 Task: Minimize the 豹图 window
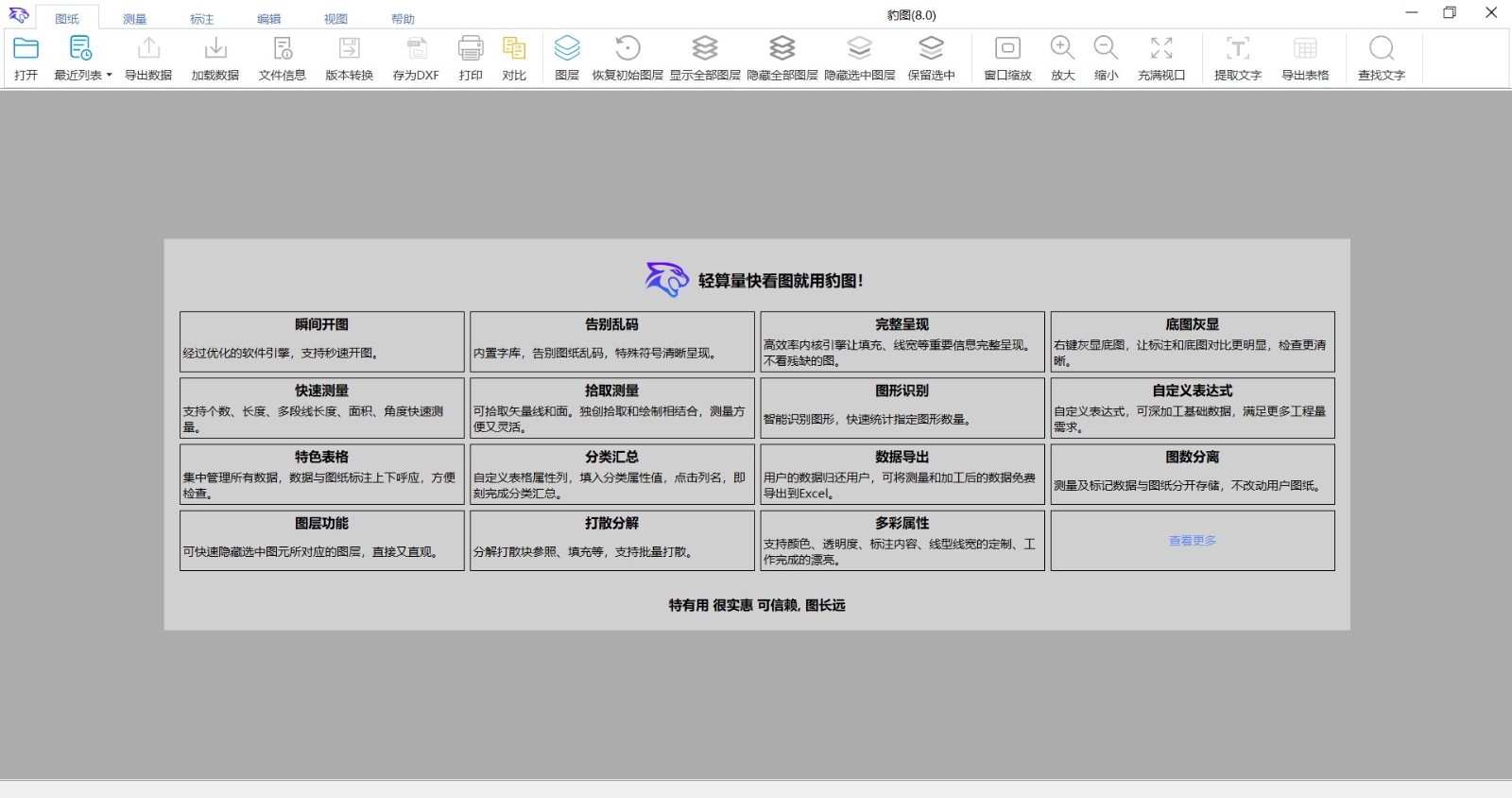[x=1412, y=13]
